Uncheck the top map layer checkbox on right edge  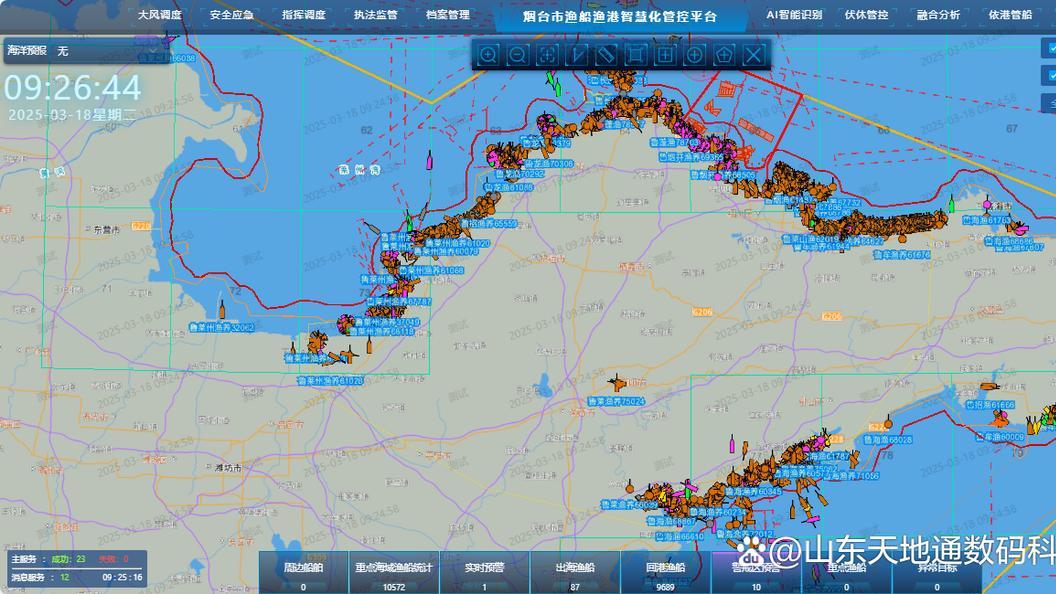[1051, 49]
